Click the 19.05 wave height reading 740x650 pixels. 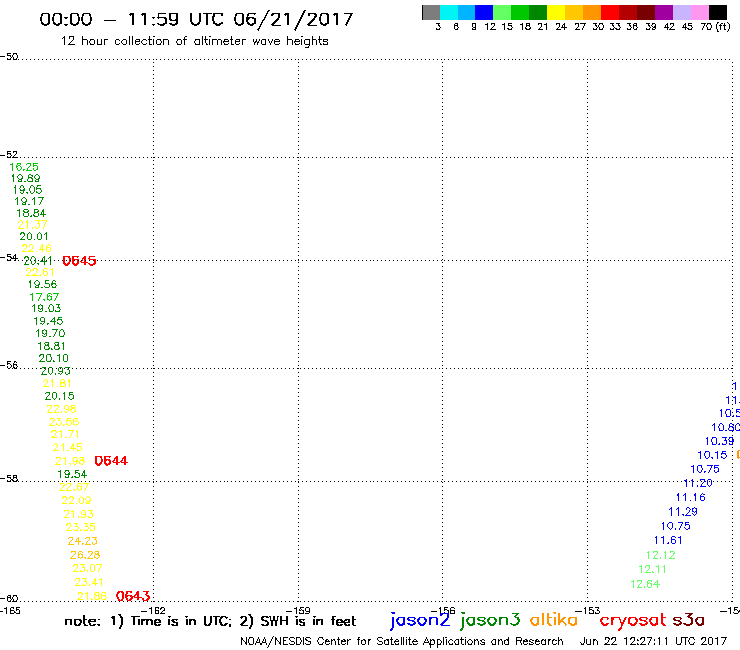point(27,190)
